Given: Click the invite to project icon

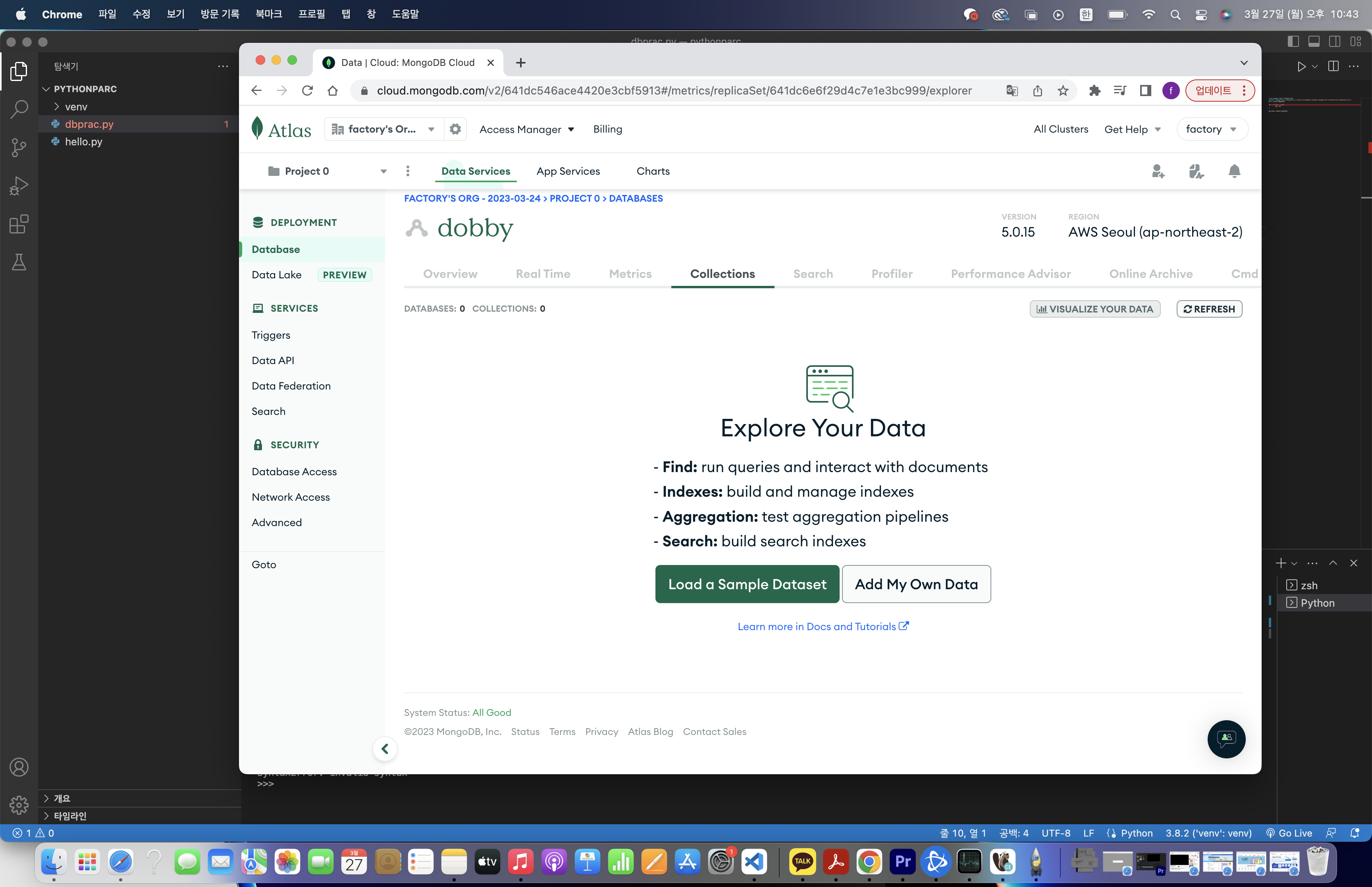Looking at the screenshot, I should pyautogui.click(x=1158, y=171).
